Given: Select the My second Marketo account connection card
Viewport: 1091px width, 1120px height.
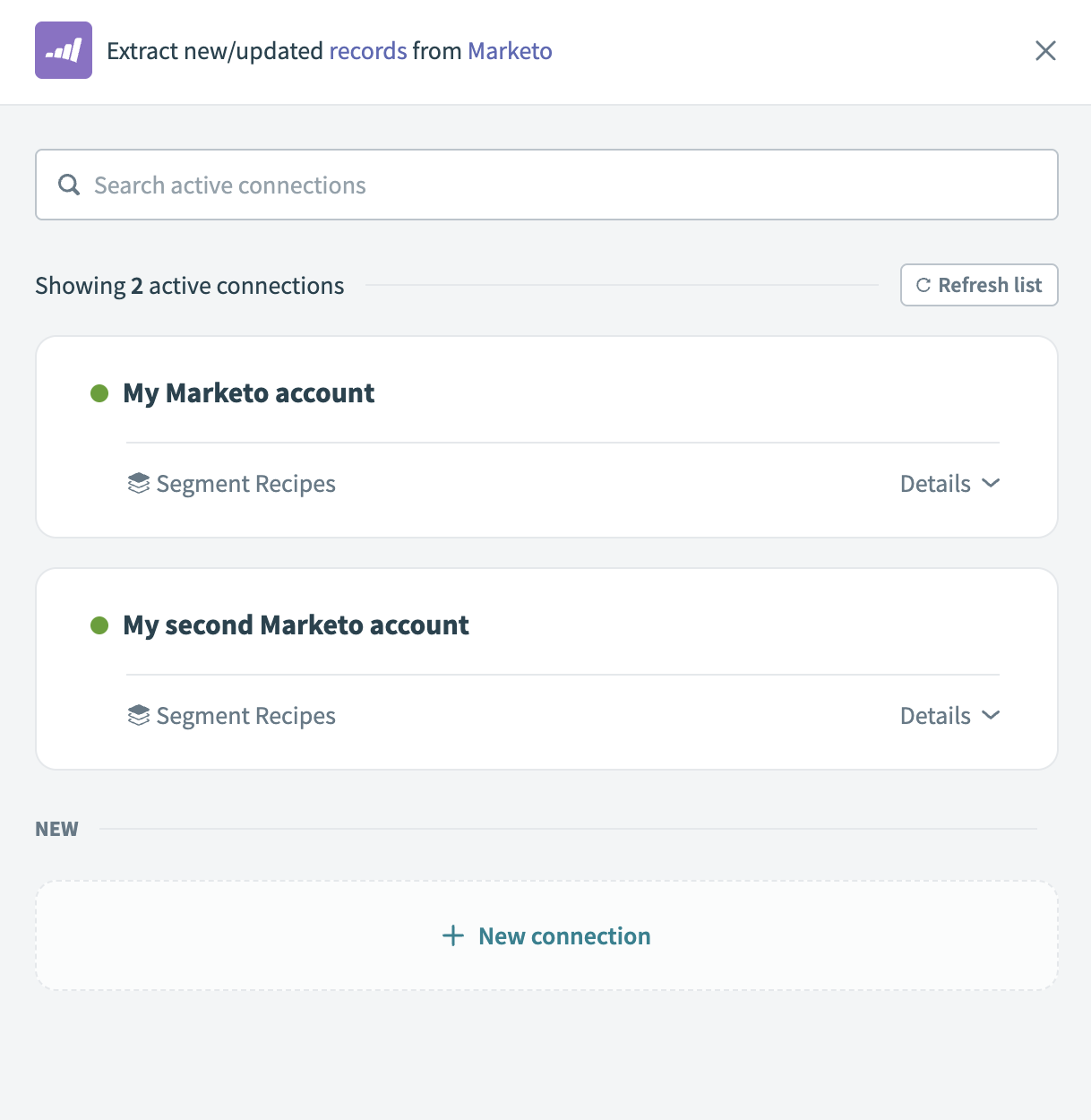Looking at the screenshot, I should point(545,625).
